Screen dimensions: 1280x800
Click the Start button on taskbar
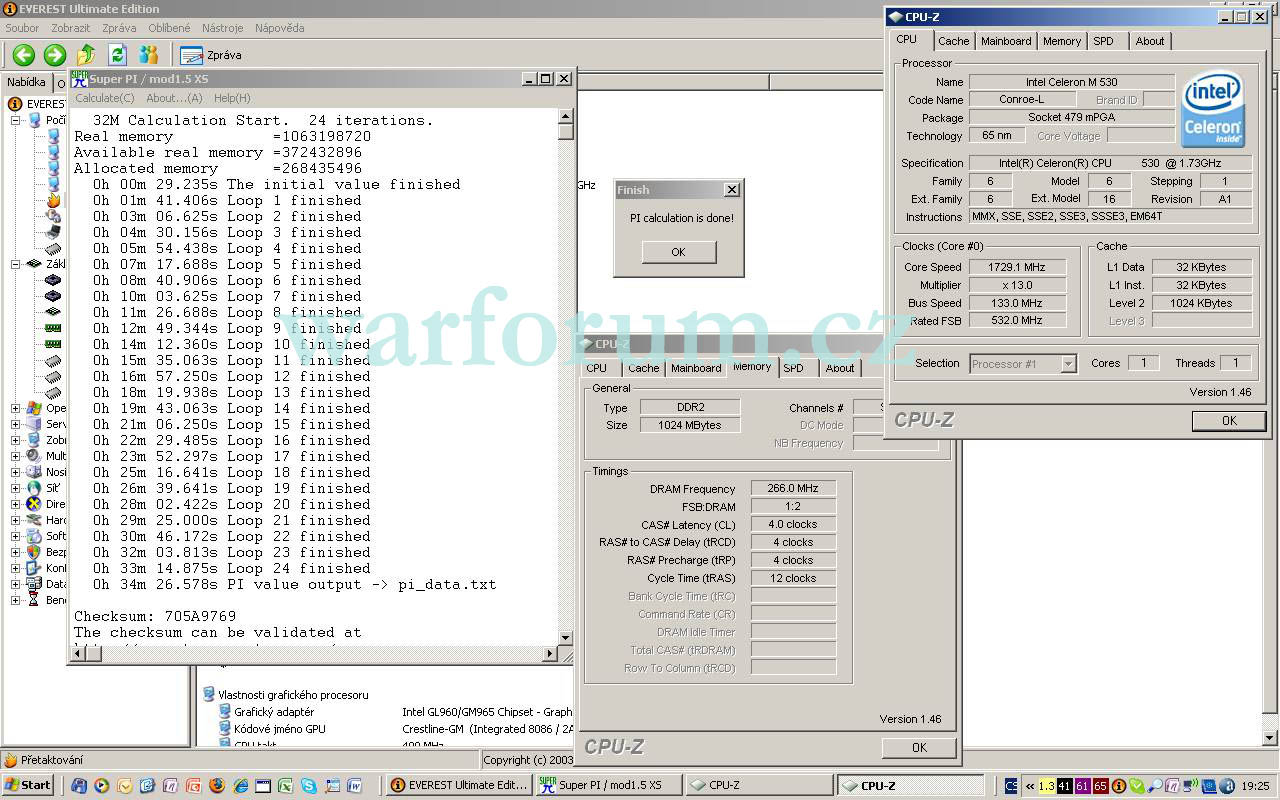click(28, 785)
